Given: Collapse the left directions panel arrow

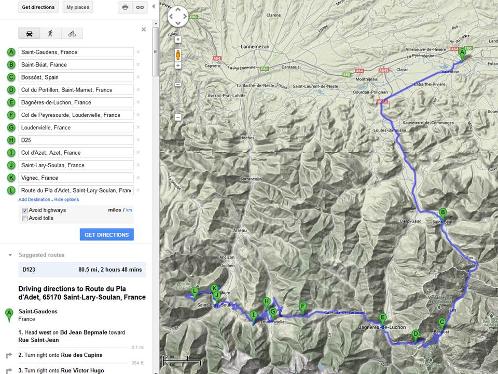Looking at the screenshot, I should pos(153,6).
